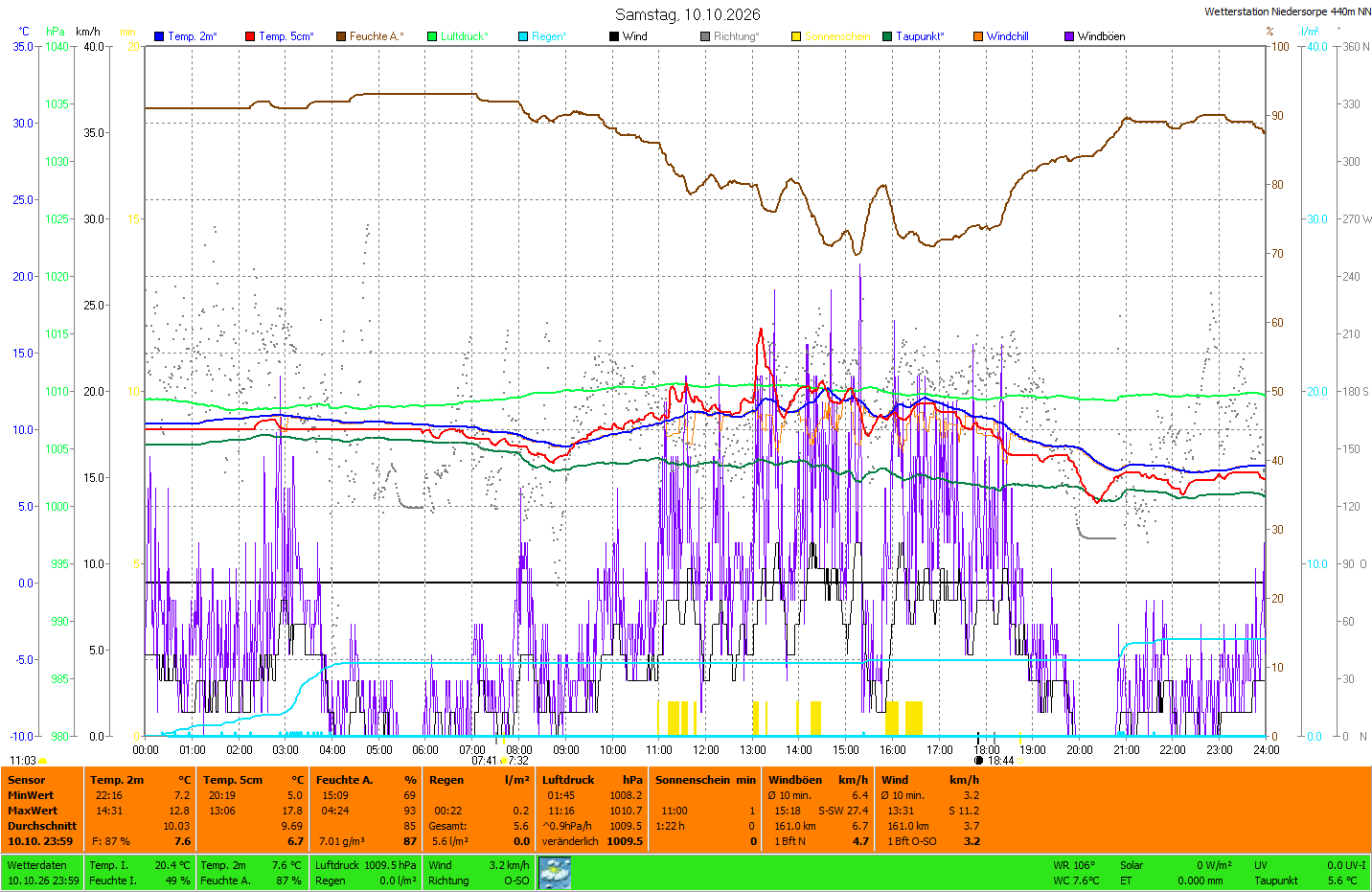Viewport: 1372px width, 892px height.
Task: Click the Solar label in green bar
Action: click(1132, 865)
